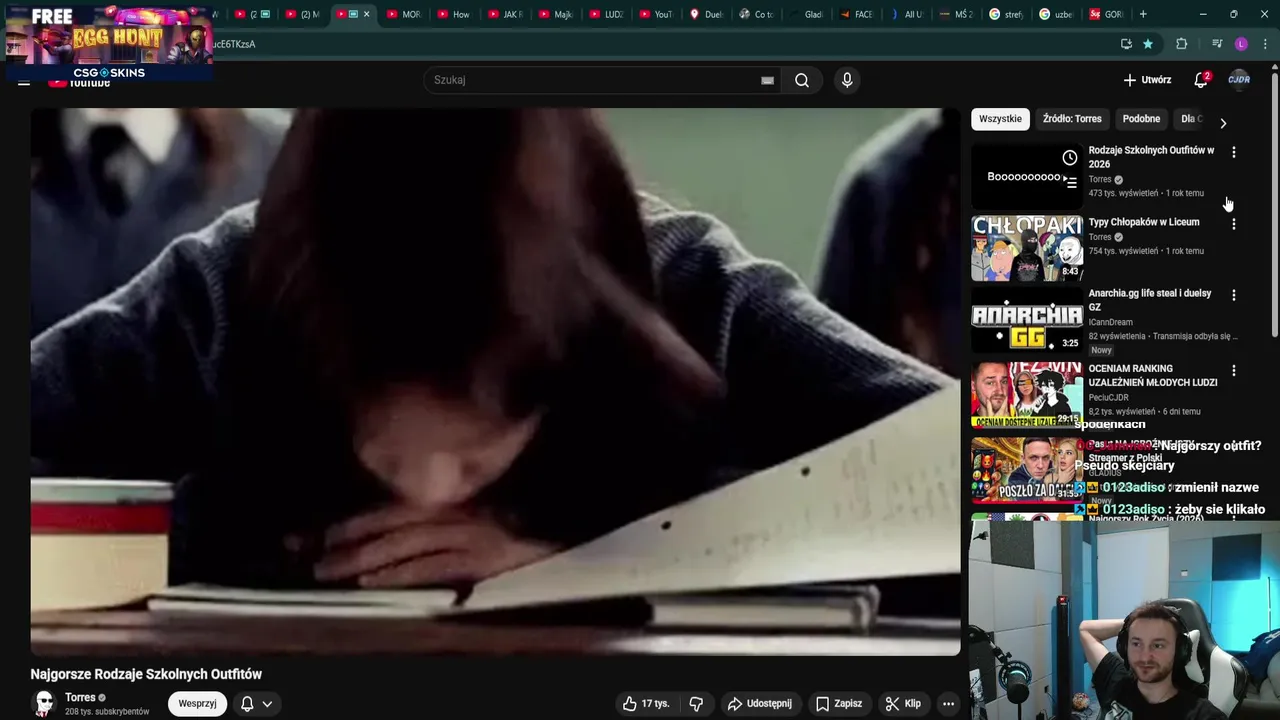The image size is (1280, 720).
Task: Add Rodzaje Szkolnych Outfitów thumbnail to queue
Action: (1070, 182)
